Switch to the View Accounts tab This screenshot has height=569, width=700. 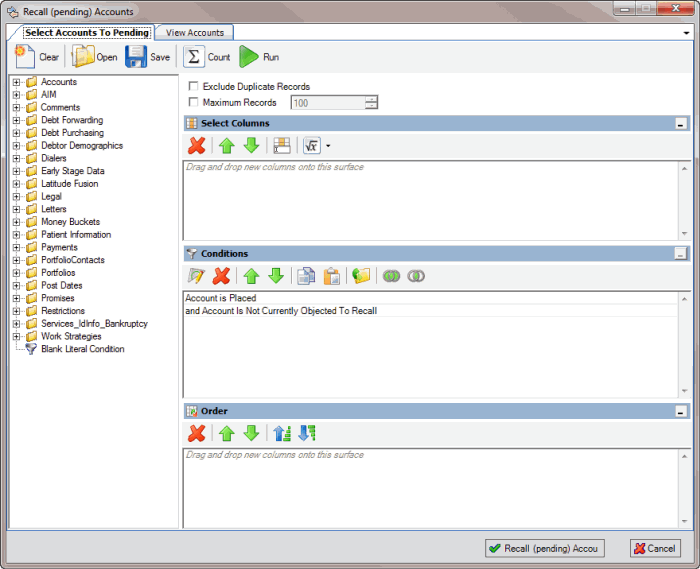point(195,33)
